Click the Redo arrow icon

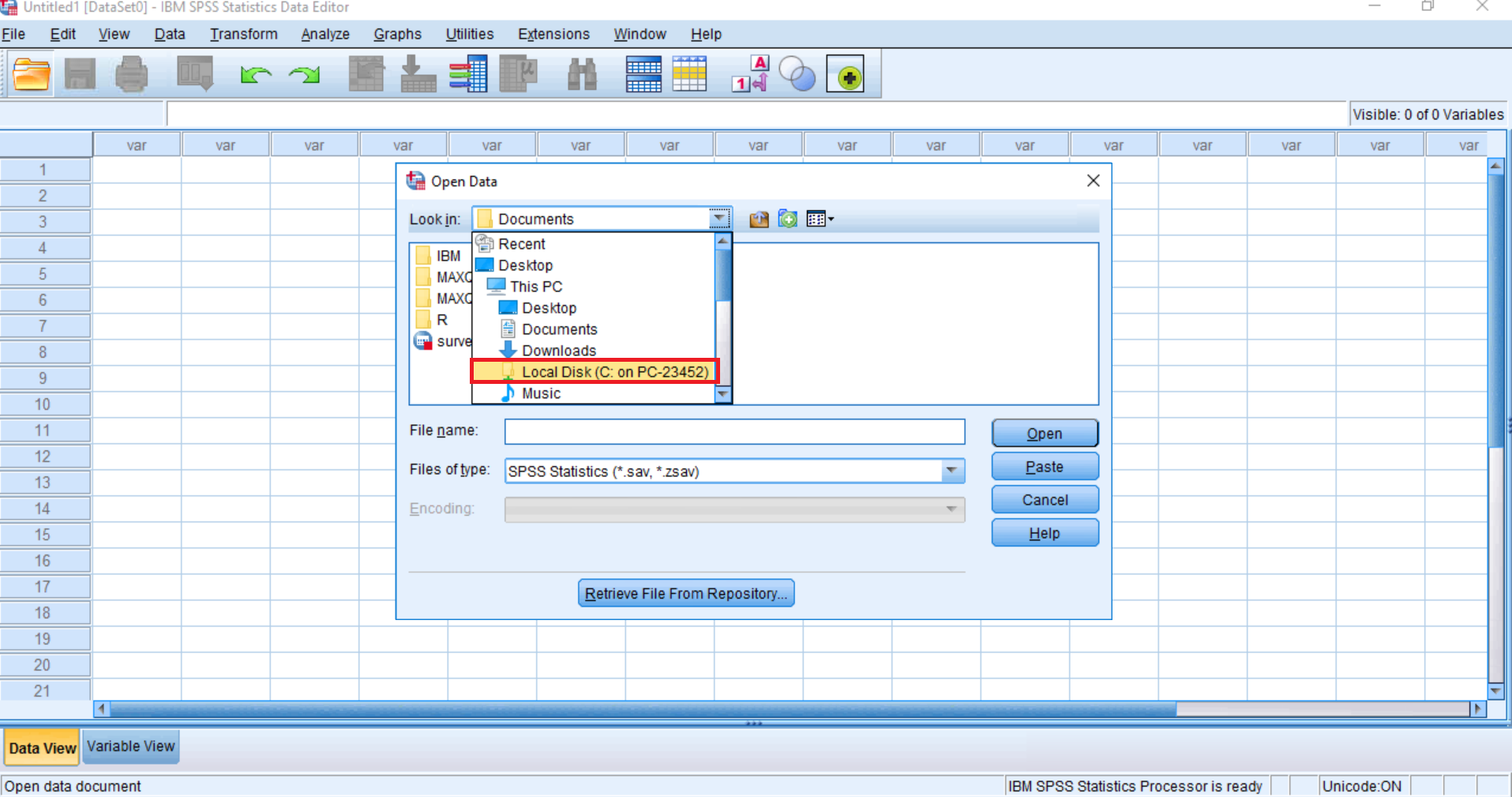[305, 75]
